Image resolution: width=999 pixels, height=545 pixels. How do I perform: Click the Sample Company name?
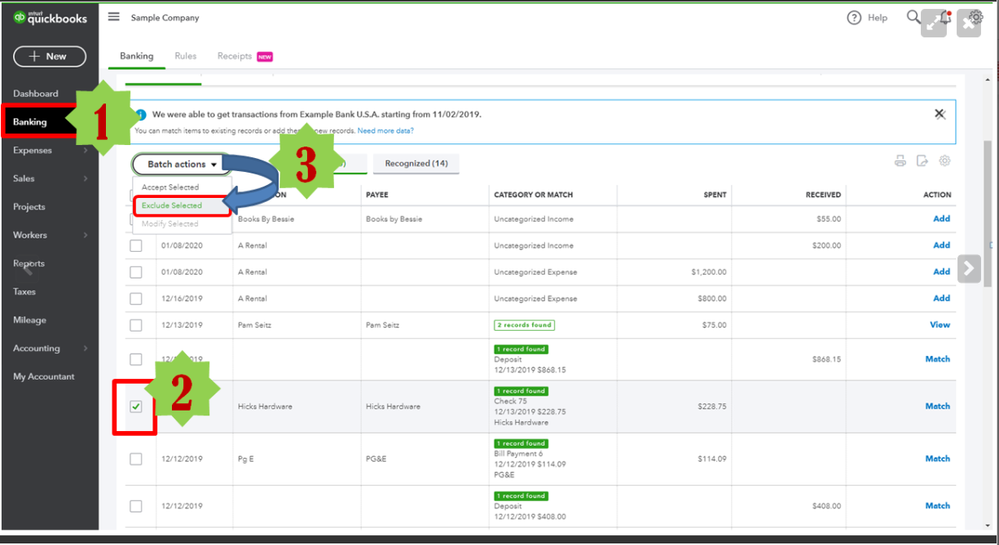point(165,18)
